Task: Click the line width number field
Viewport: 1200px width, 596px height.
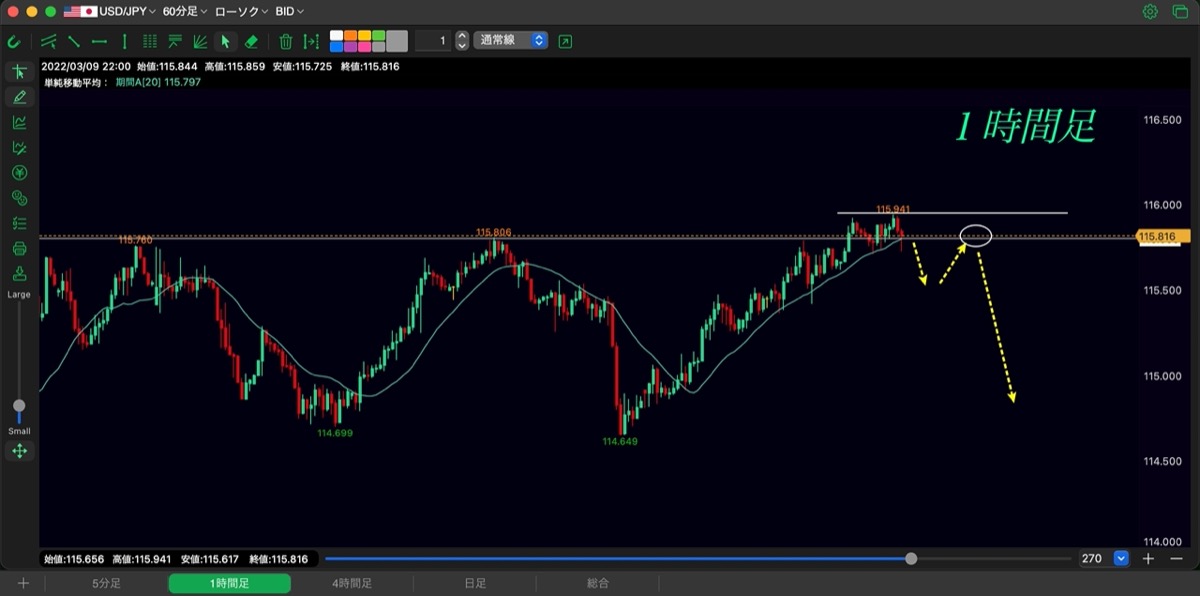Action: coord(432,41)
